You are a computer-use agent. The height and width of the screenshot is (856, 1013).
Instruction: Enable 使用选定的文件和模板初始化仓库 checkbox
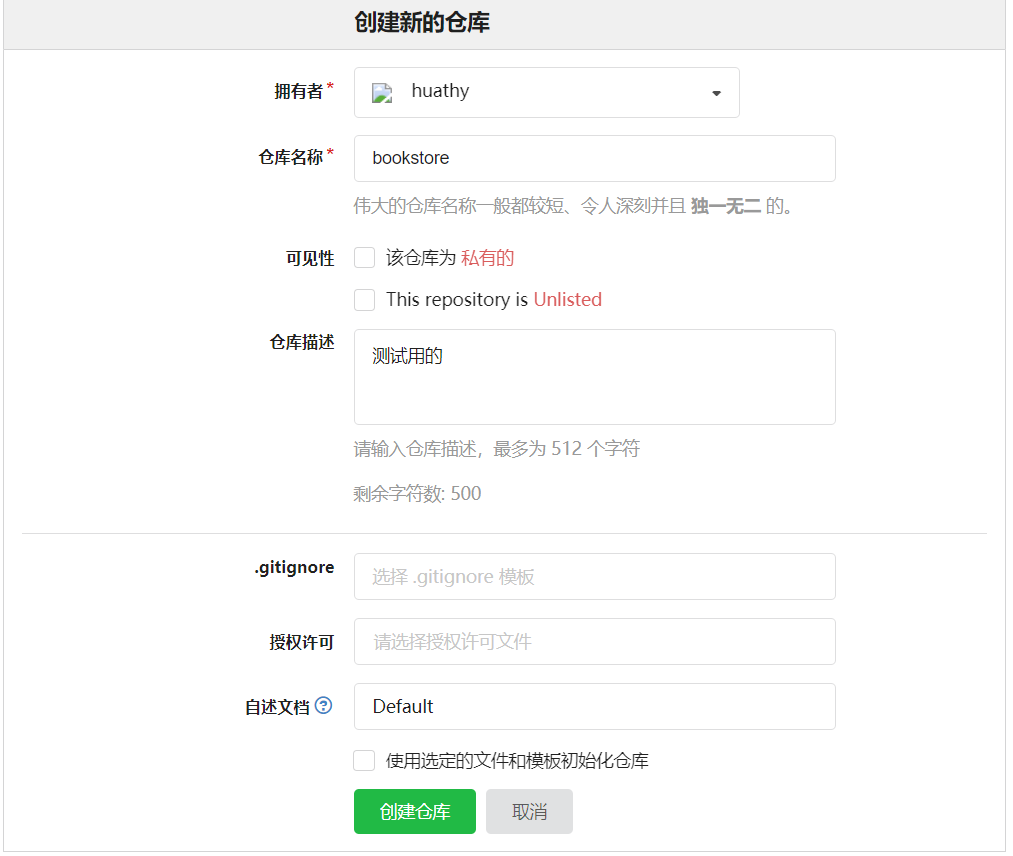[x=364, y=760]
